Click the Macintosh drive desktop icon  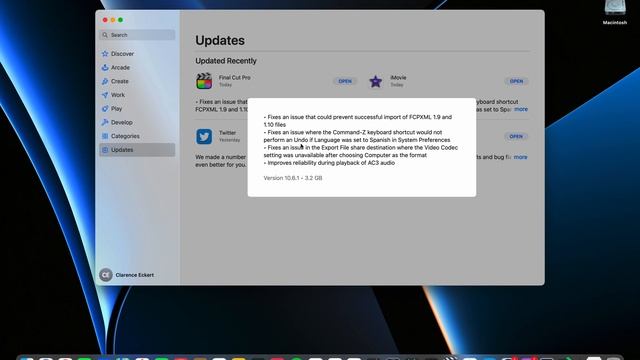pos(615,12)
